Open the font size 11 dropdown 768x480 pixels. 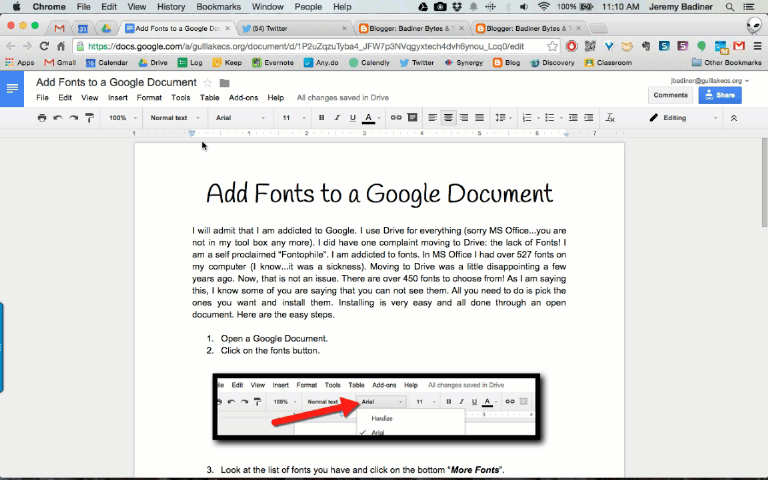point(294,118)
